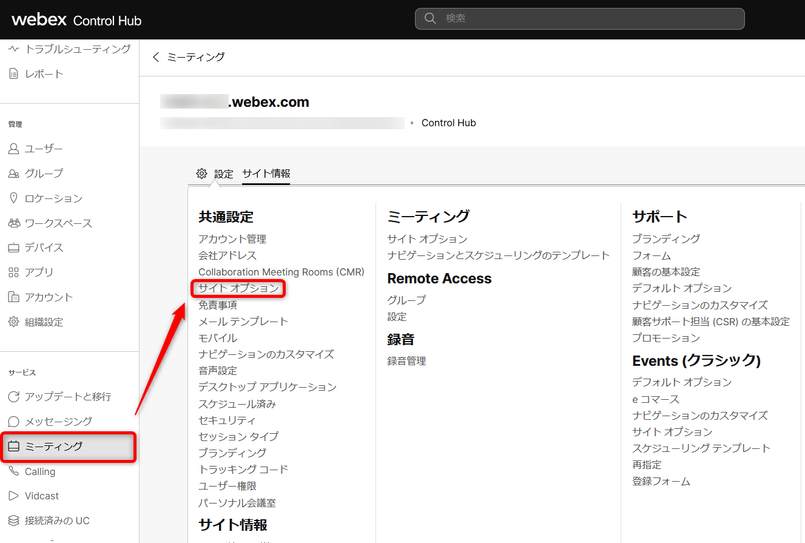Click the Devices icon in sidebar
Image resolution: width=805 pixels, height=543 pixels.
click(x=14, y=248)
